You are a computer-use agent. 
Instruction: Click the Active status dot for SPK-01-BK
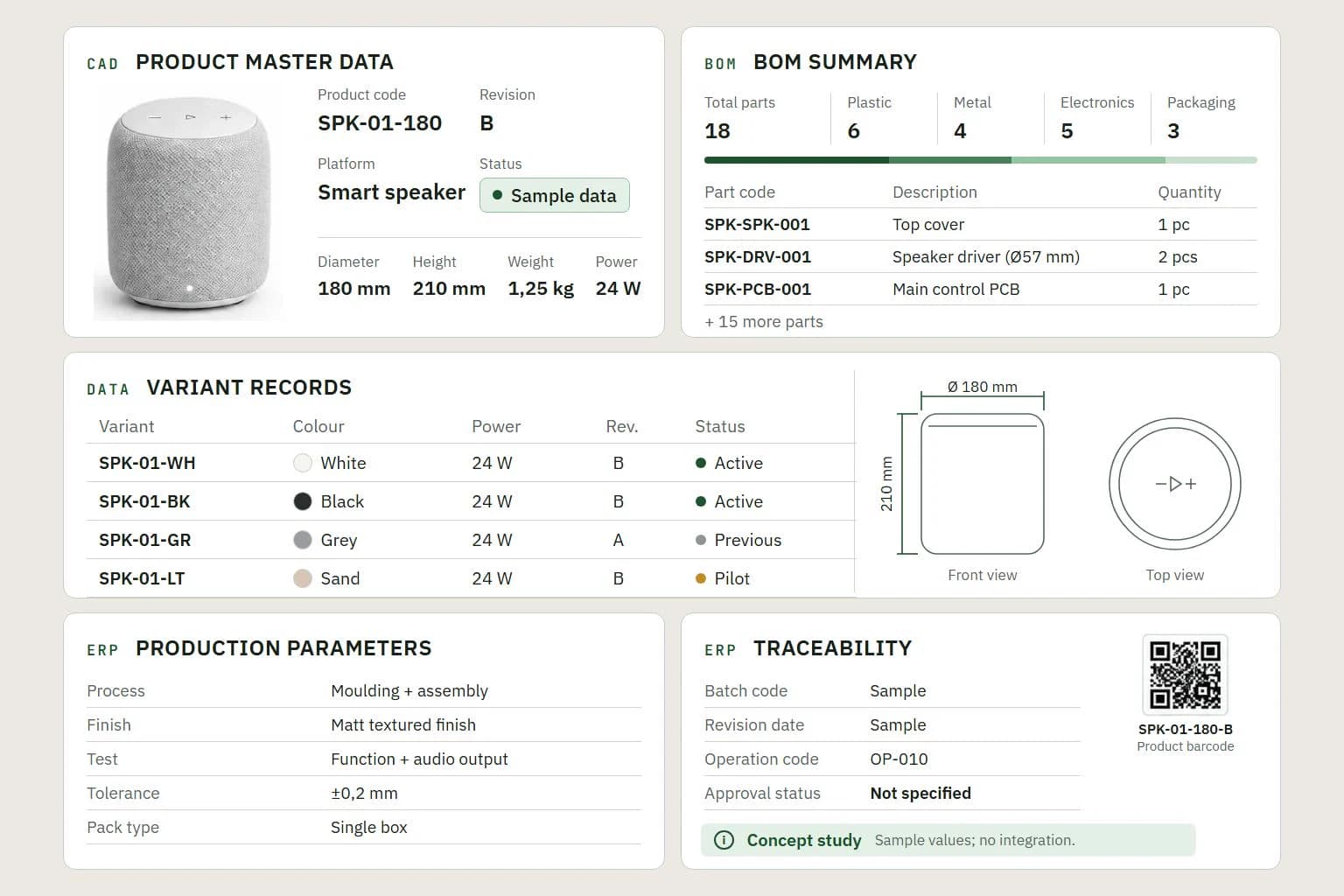coord(700,501)
